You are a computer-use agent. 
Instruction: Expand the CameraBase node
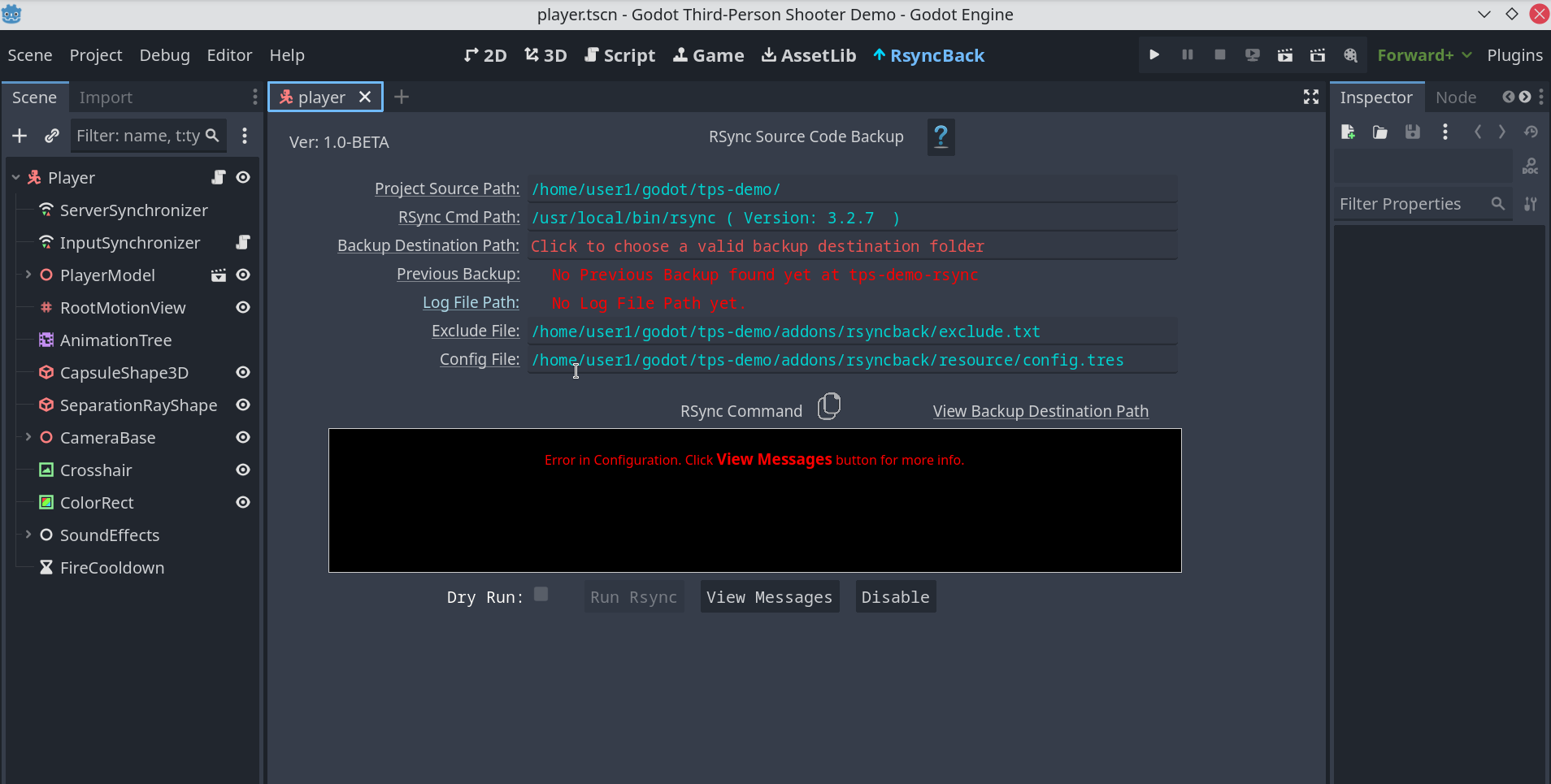[x=28, y=437]
